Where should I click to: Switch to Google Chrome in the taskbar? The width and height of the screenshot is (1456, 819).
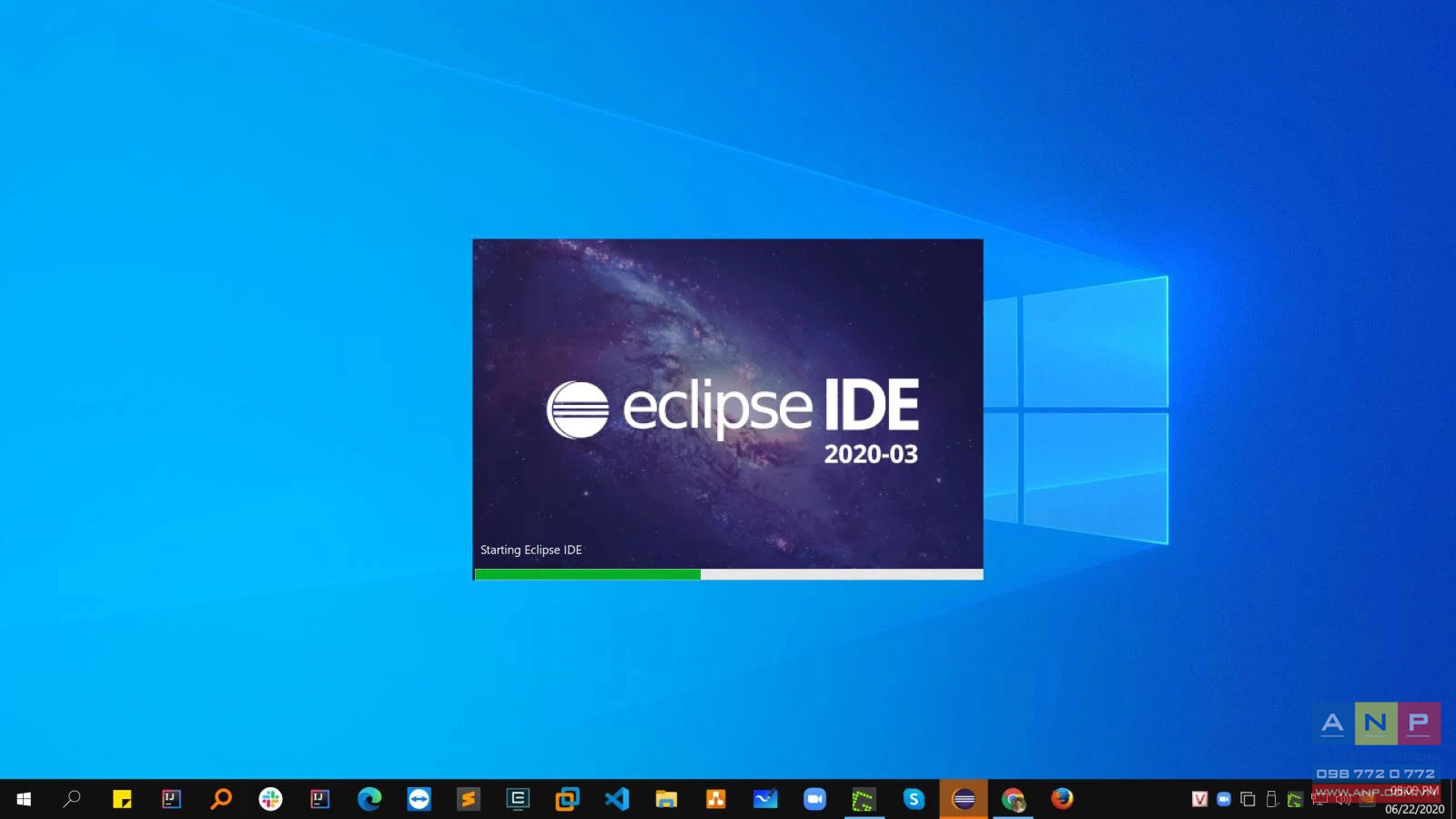click(1013, 799)
